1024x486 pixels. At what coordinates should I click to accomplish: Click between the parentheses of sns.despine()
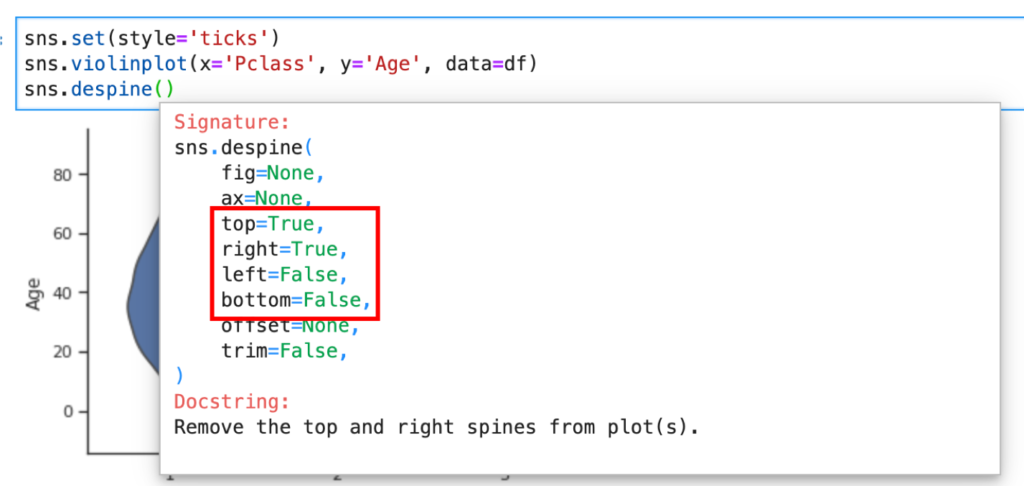pyautogui.click(x=164, y=89)
